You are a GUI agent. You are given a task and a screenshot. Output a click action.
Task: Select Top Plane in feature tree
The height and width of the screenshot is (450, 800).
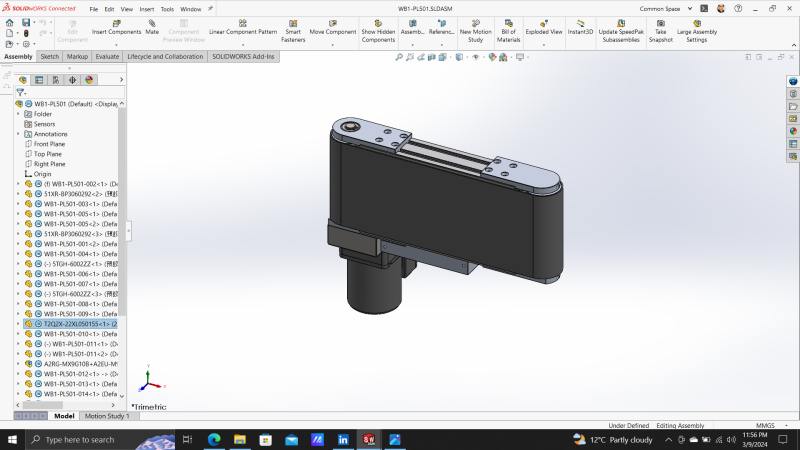(x=49, y=154)
